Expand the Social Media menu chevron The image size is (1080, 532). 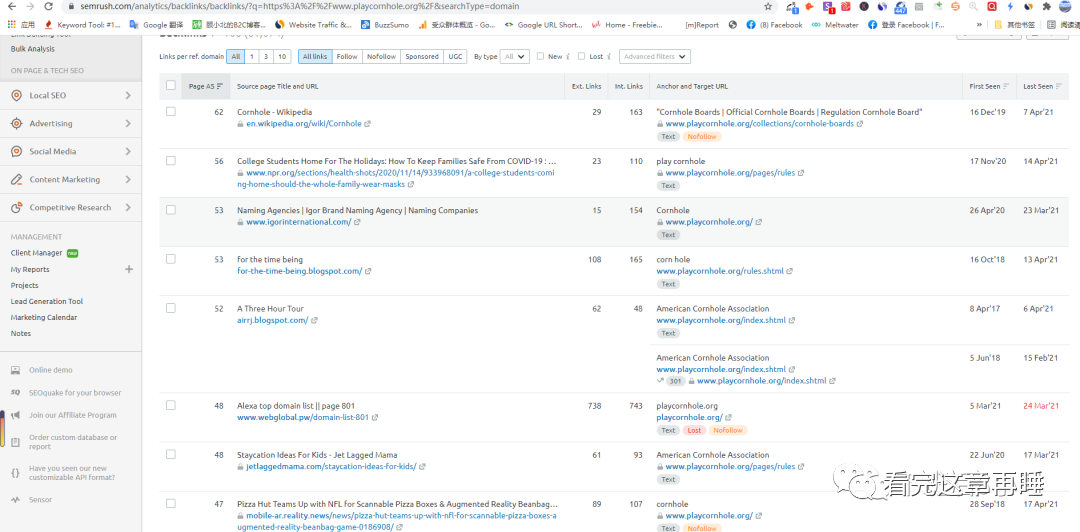coord(128,152)
